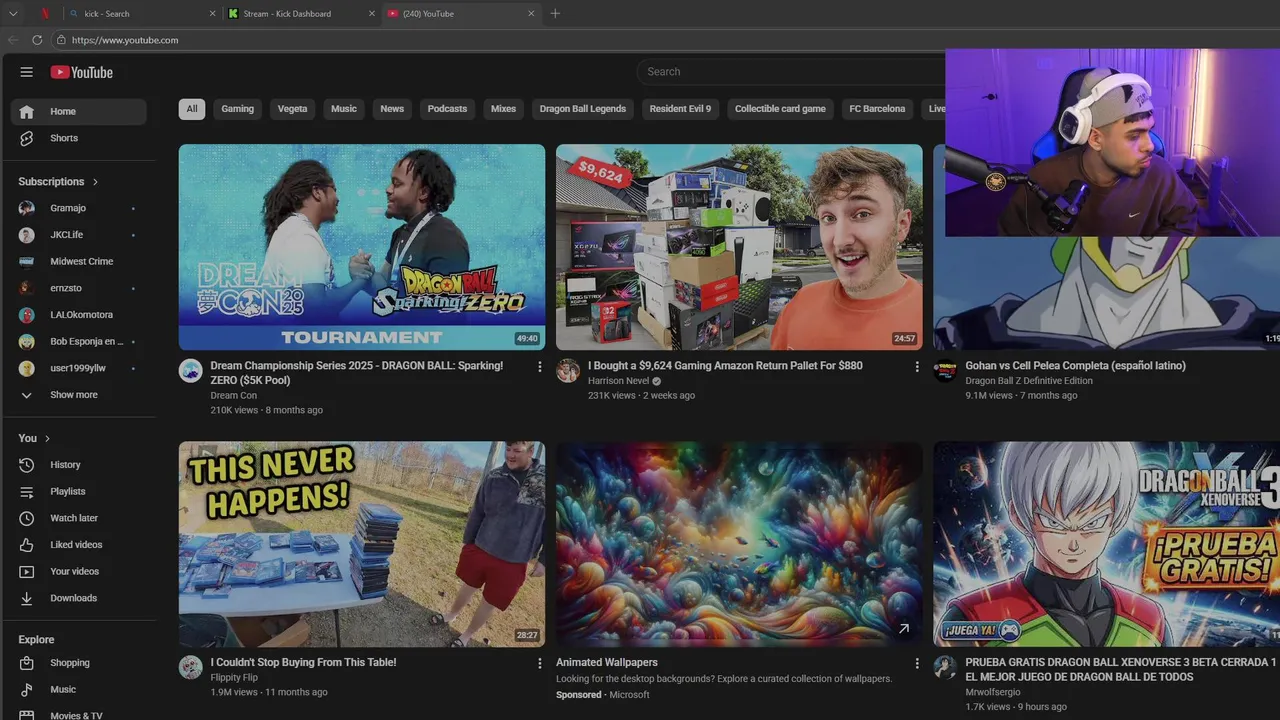1280x720 pixels.
Task: Open Gramajo channel avatar in subscriptions
Action: [x=27, y=208]
